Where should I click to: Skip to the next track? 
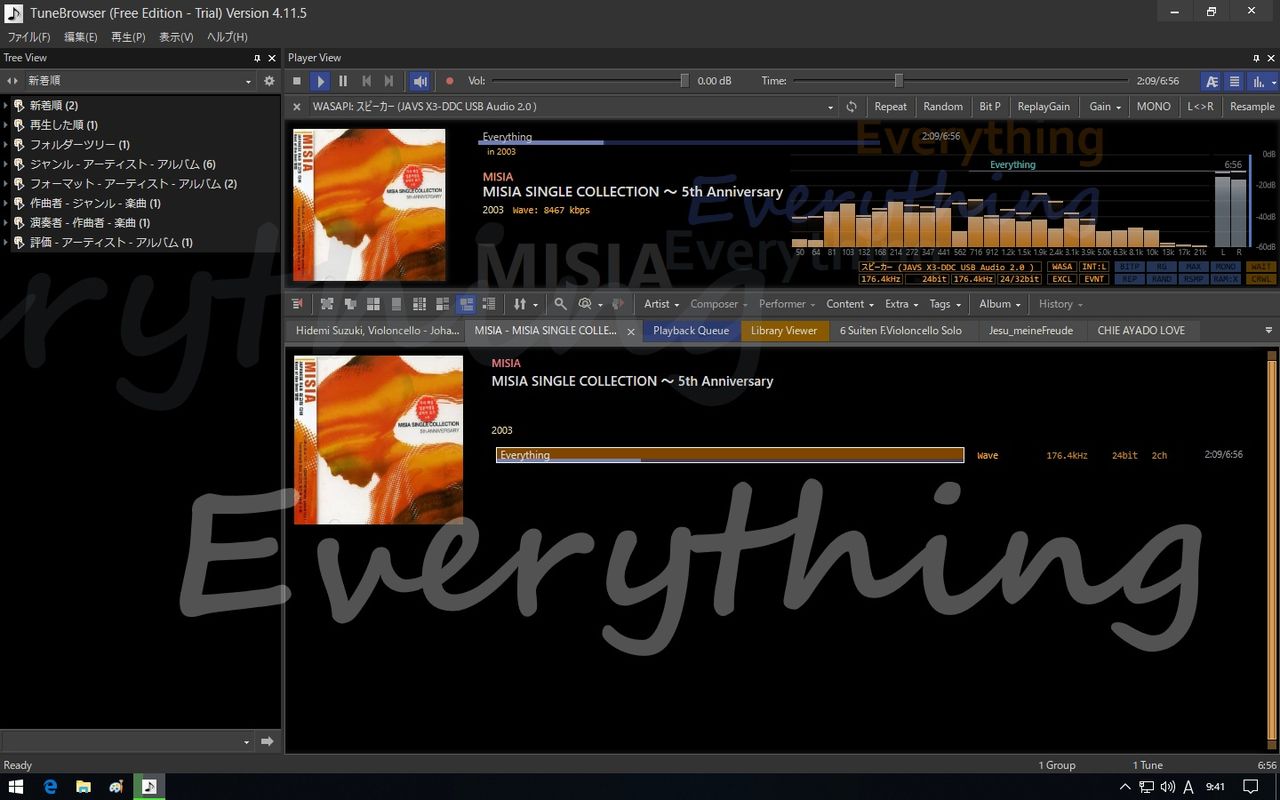pos(389,81)
